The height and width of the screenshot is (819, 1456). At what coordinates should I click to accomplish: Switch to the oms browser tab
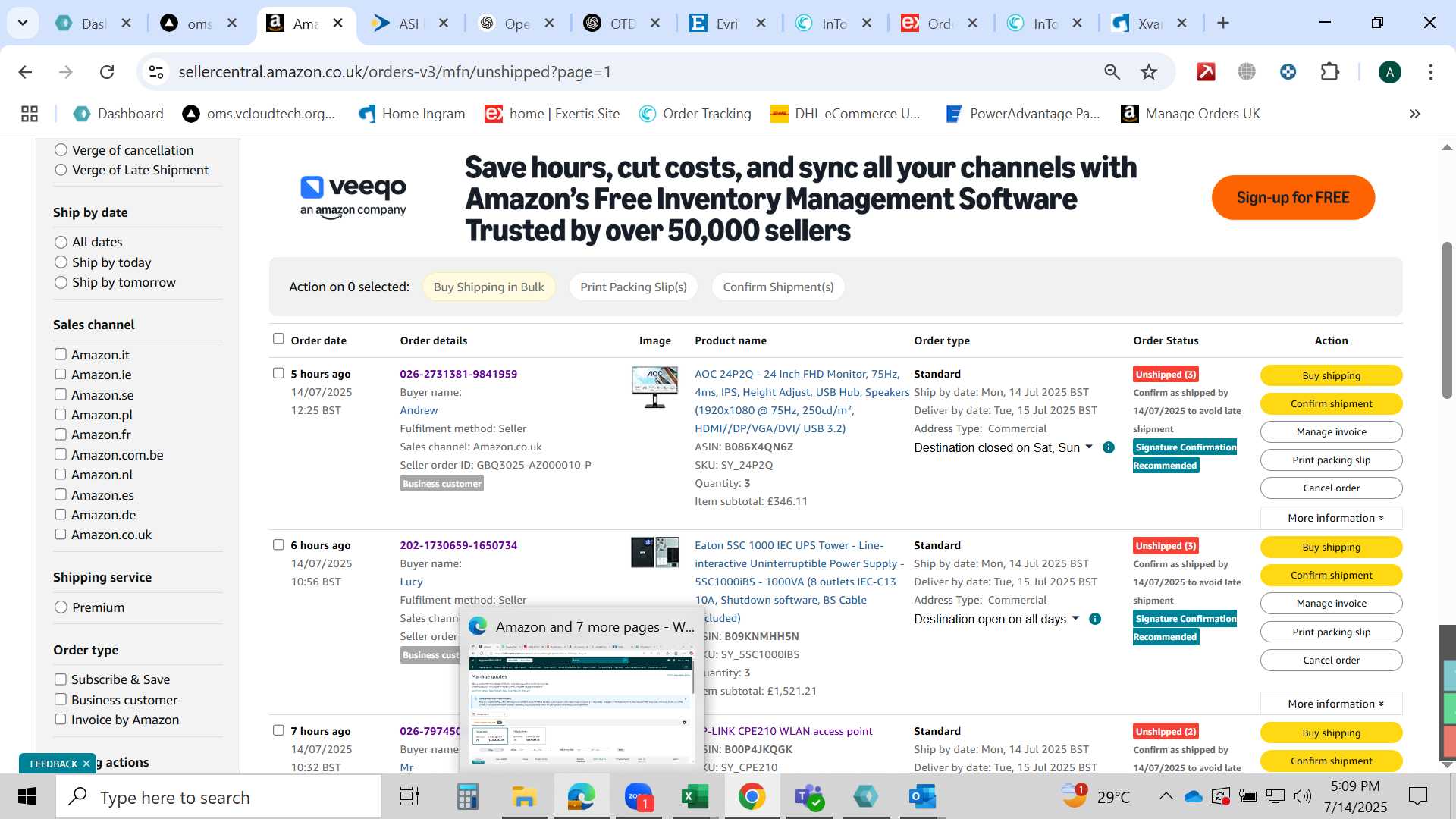(x=199, y=24)
